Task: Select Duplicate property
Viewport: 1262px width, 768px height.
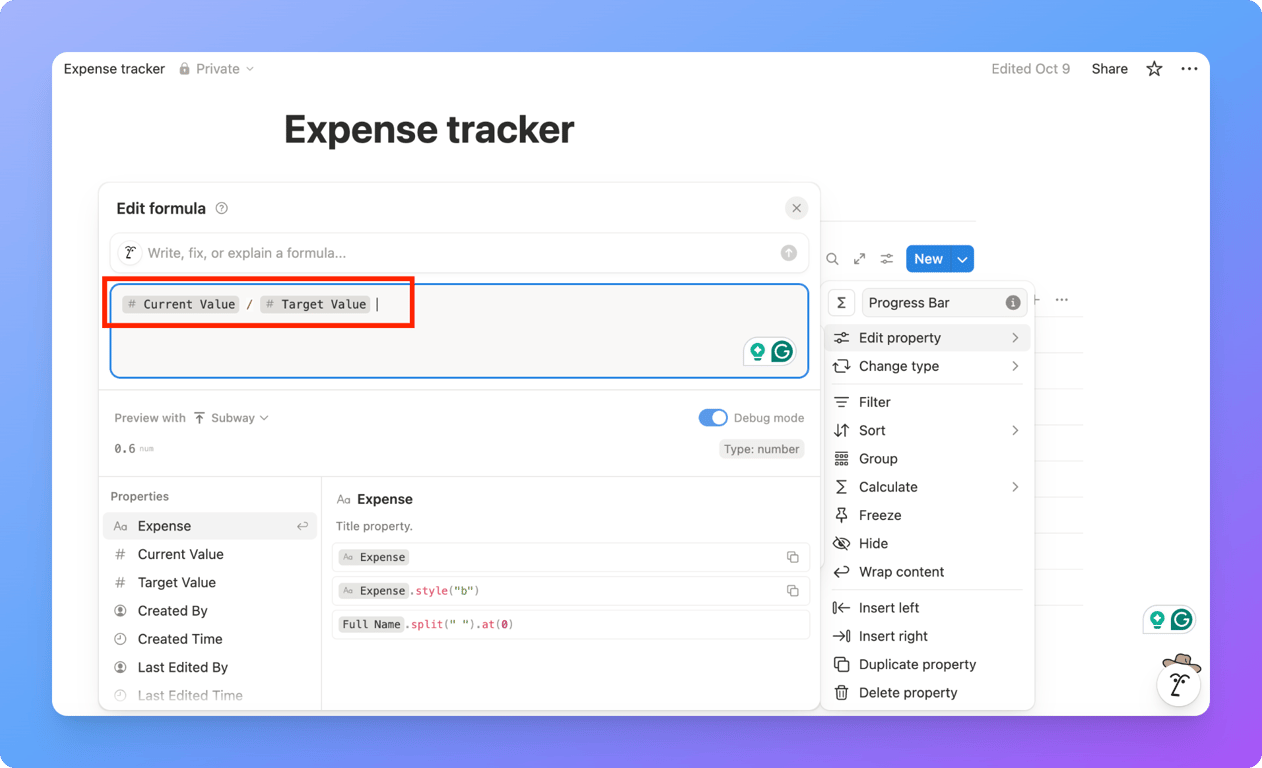Action: (x=927, y=664)
